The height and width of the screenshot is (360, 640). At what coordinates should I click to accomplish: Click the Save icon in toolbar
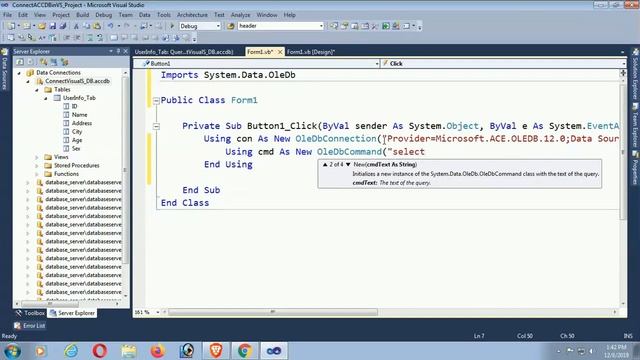coord(53,26)
